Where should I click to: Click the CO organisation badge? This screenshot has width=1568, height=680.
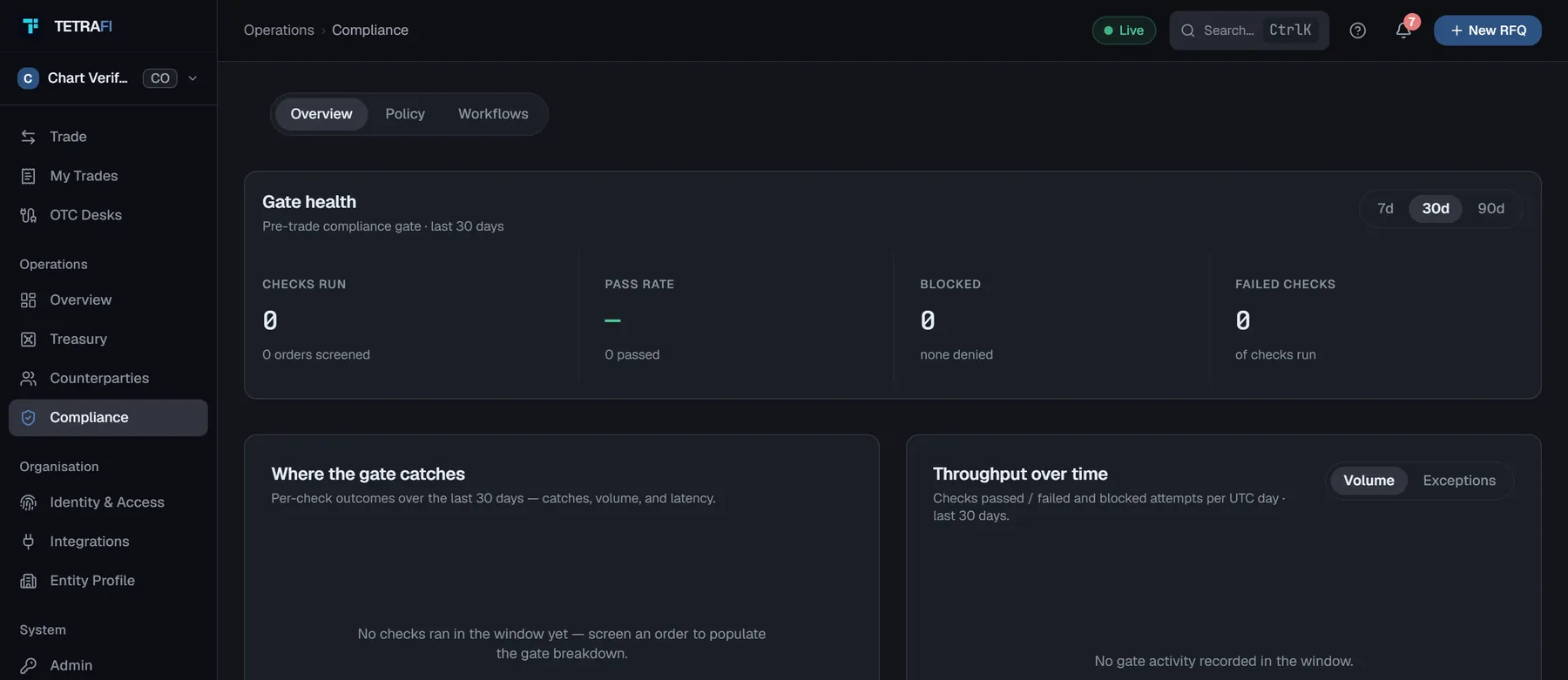[x=159, y=78]
